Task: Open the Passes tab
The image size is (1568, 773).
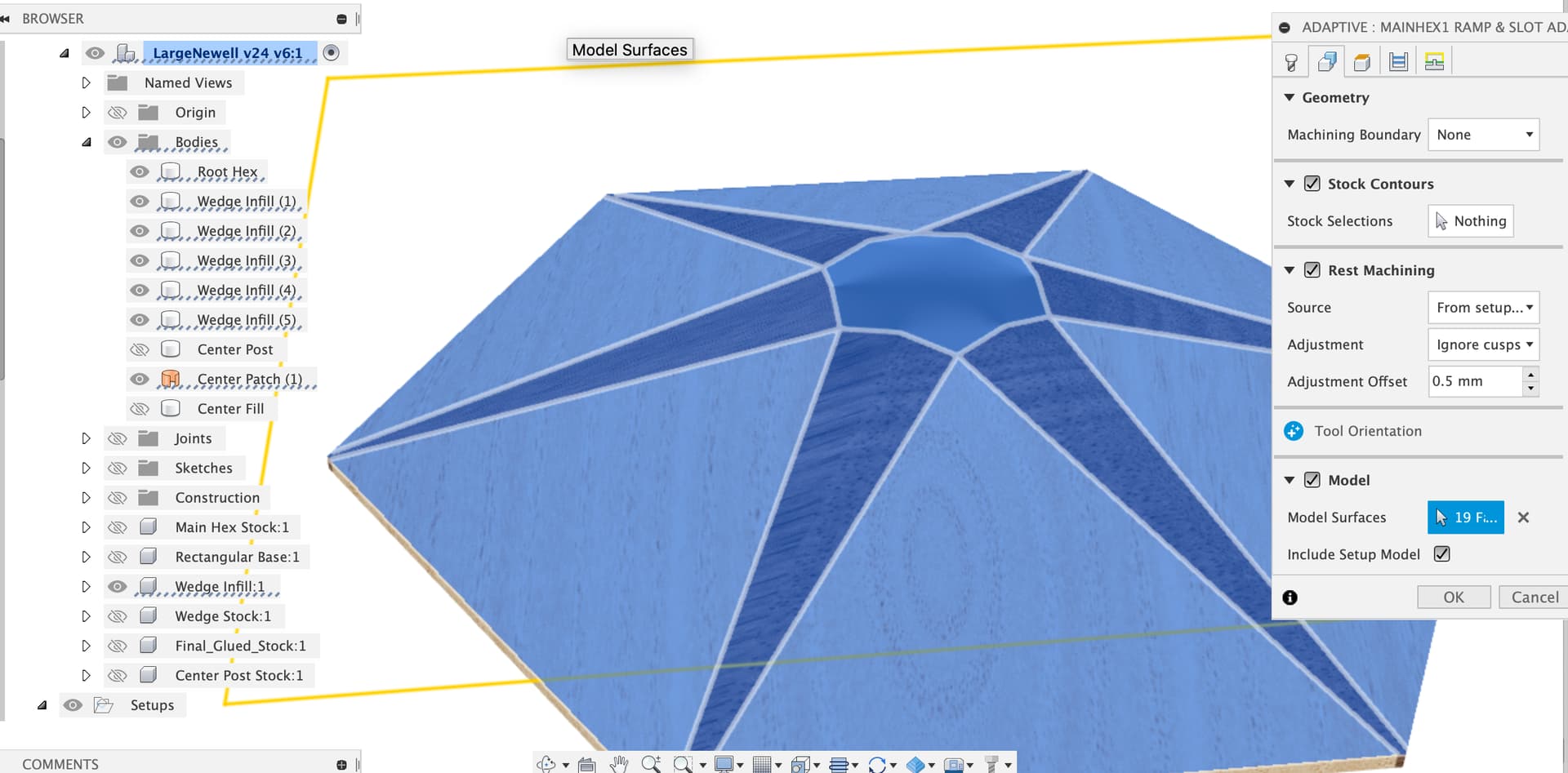Action: [x=1398, y=62]
